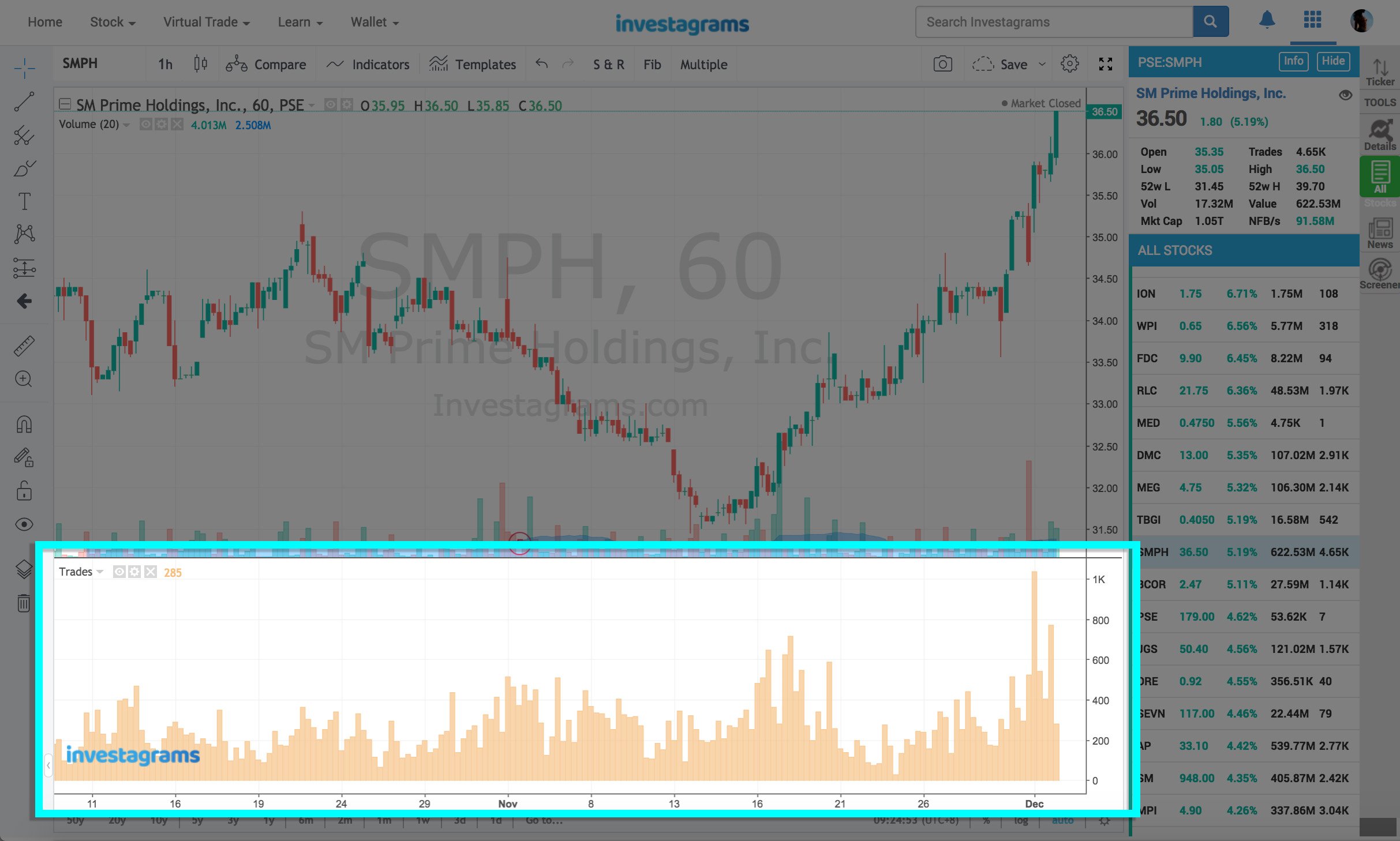Click the back arrow tool icon
The width and height of the screenshot is (1400, 841).
tap(24, 301)
